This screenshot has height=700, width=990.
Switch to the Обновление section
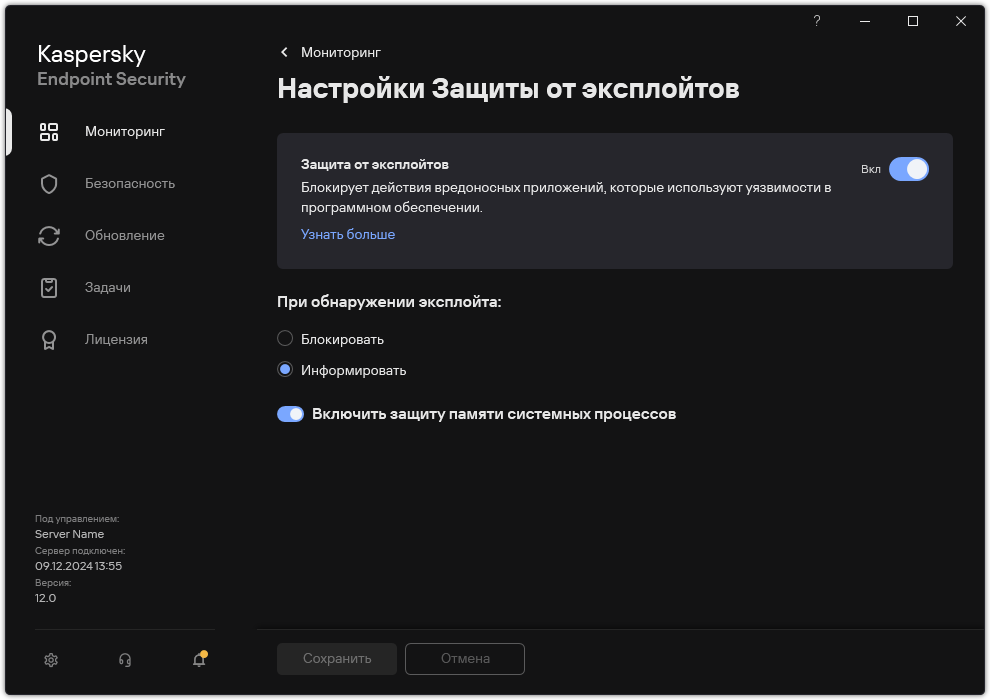pos(125,236)
